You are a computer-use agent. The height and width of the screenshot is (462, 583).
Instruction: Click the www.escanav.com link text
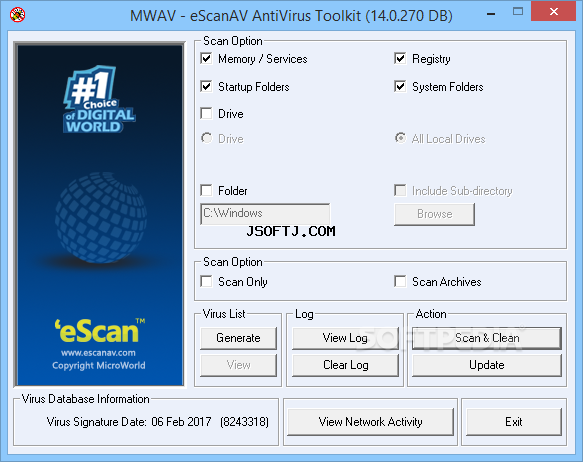tap(99, 353)
